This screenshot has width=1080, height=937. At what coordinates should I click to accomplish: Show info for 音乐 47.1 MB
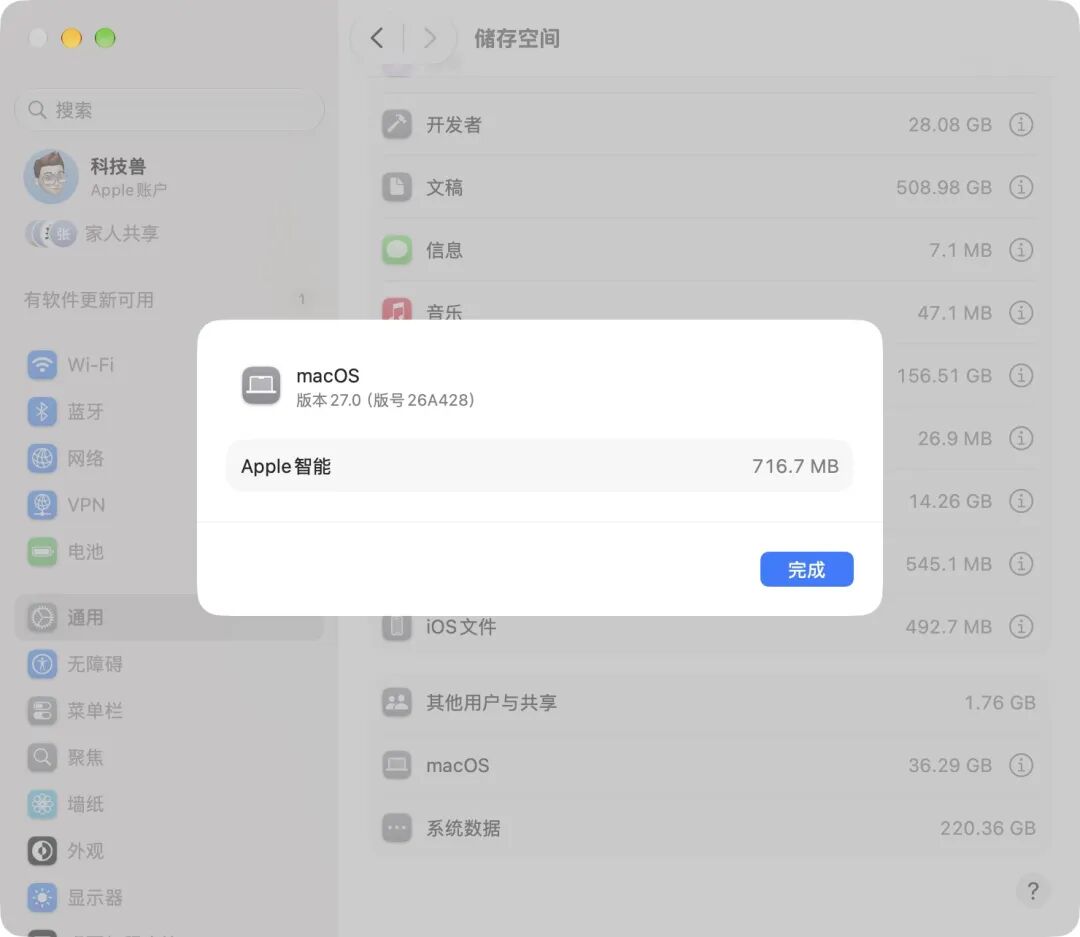click(1021, 312)
